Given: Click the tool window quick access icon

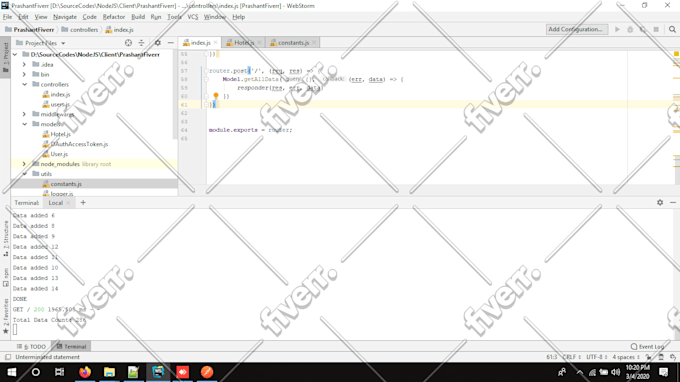Looking at the screenshot, I should (x=8, y=357).
